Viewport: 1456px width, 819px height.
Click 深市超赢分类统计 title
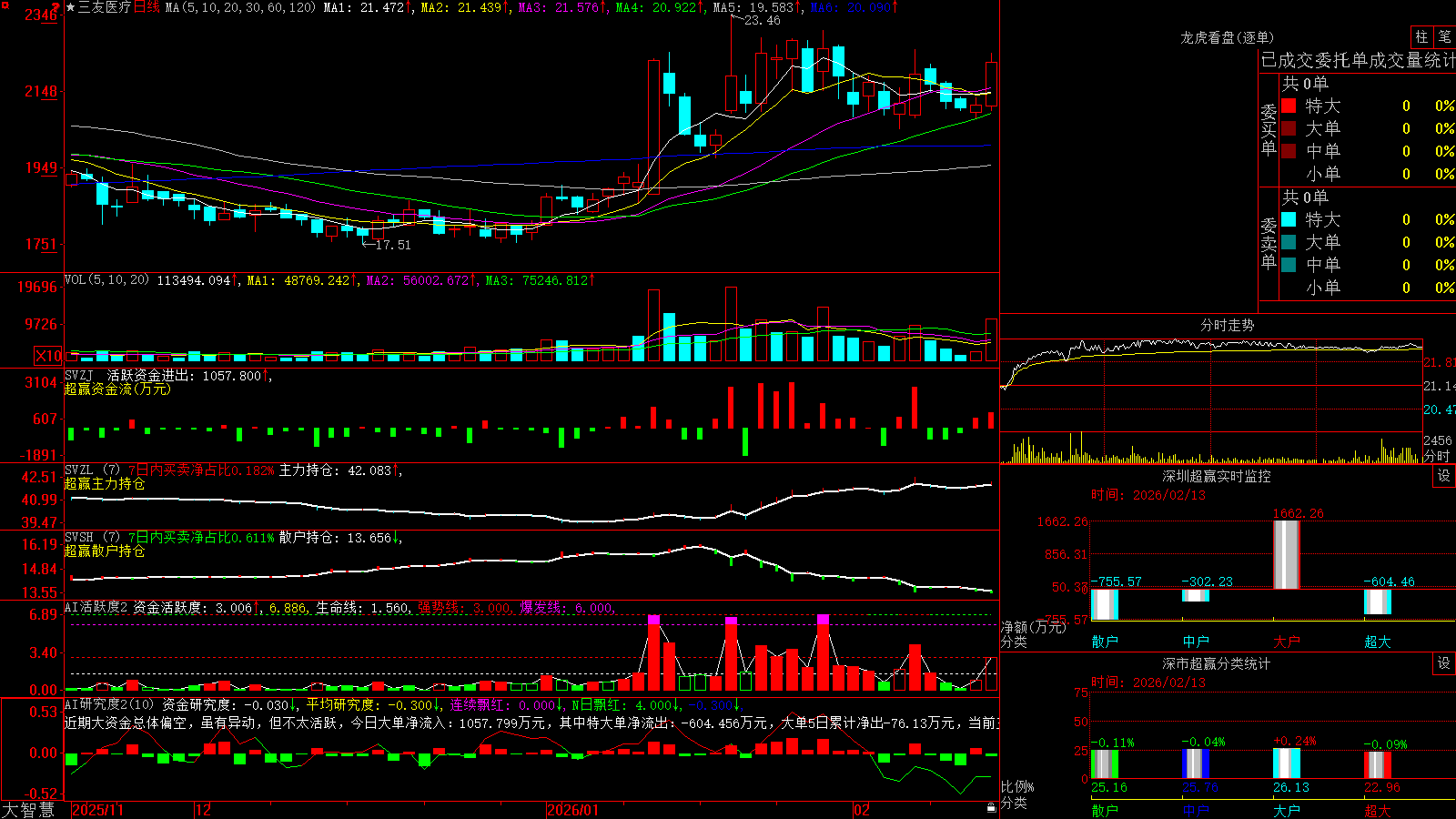[x=1216, y=663]
